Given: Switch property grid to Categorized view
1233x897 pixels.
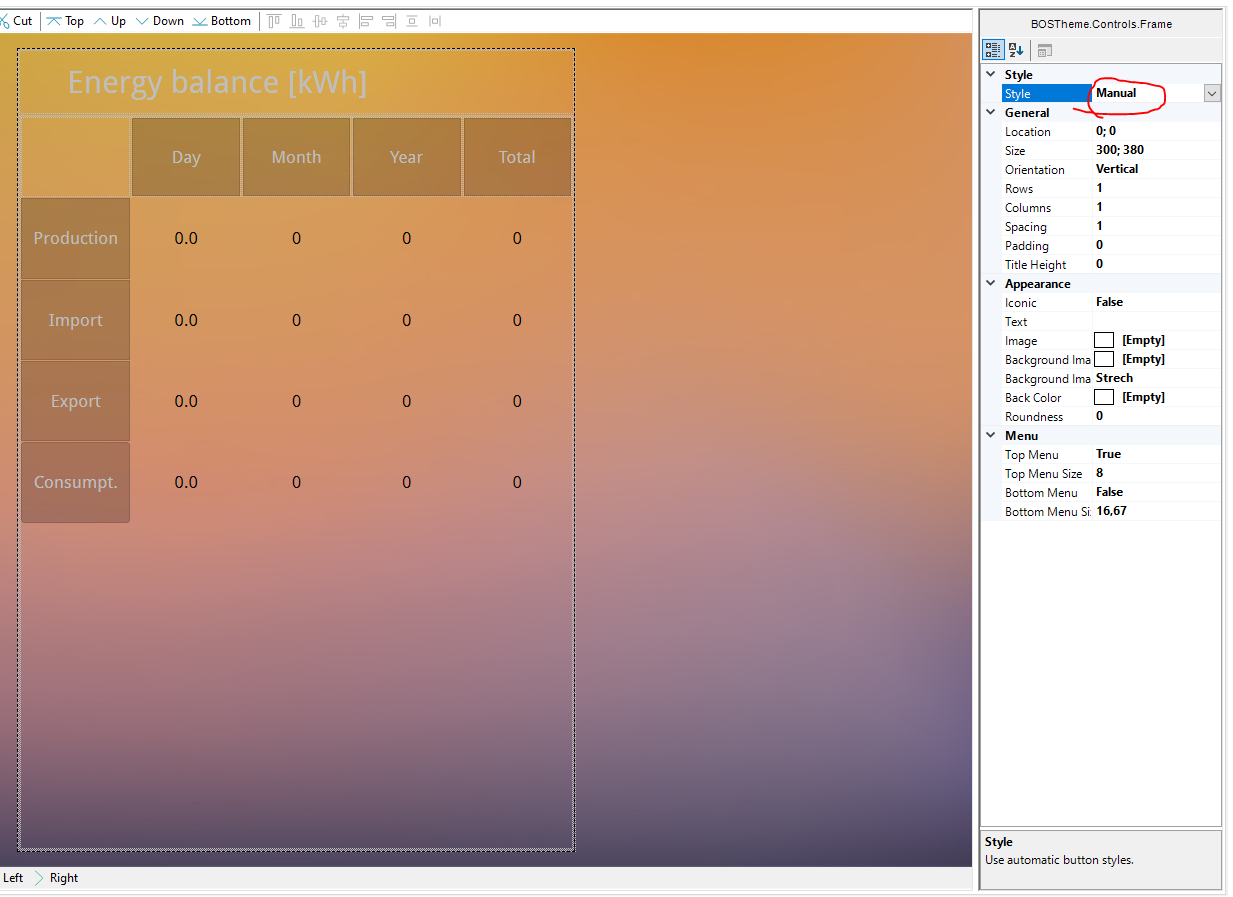Looking at the screenshot, I should [x=993, y=50].
